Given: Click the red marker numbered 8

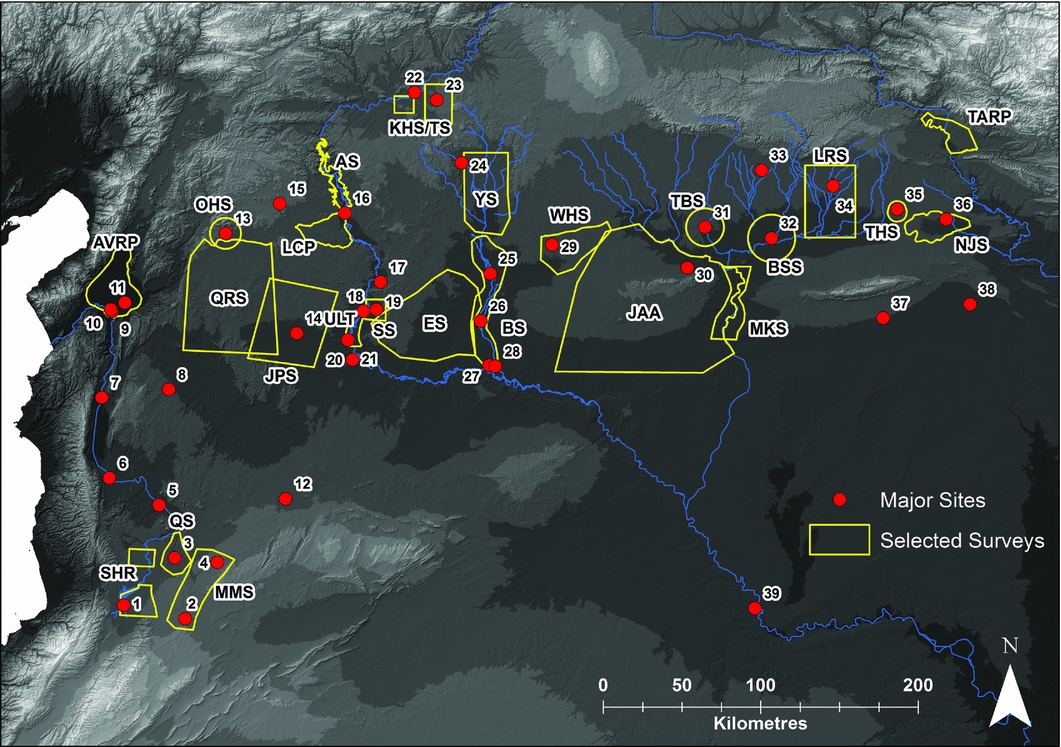Looking at the screenshot, I should pos(168,390).
